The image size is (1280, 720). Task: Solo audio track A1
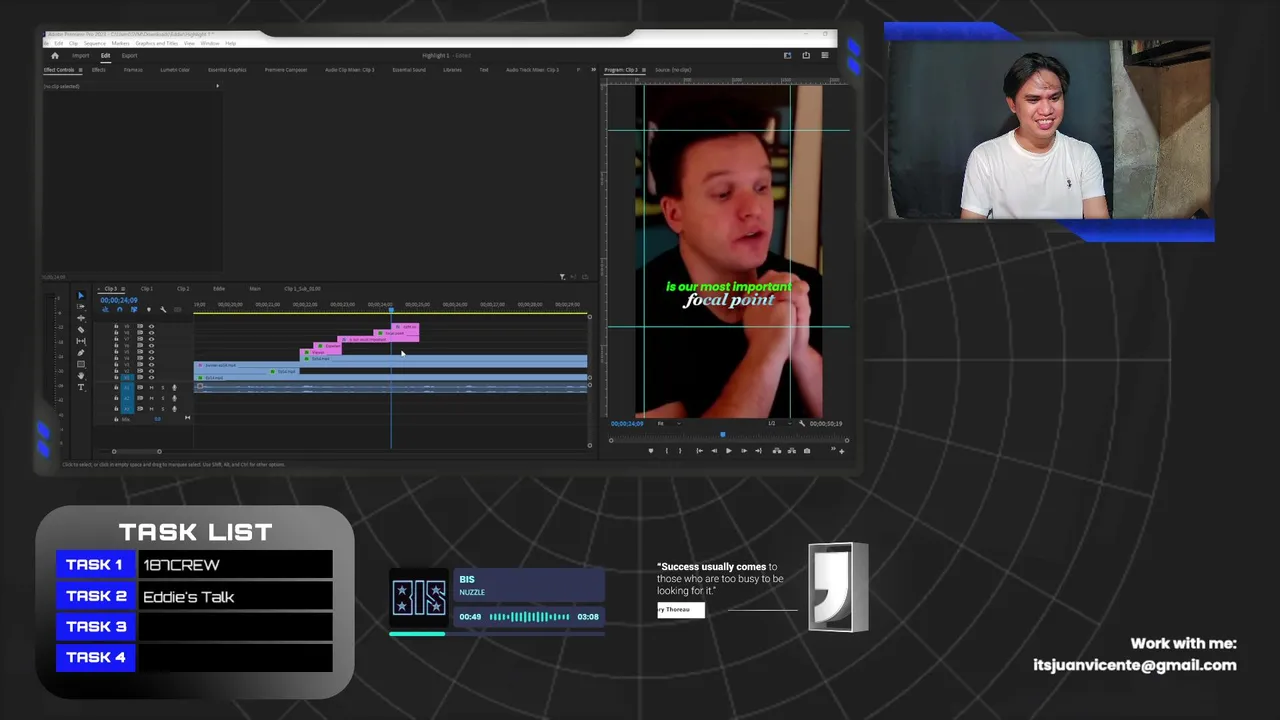(x=163, y=387)
